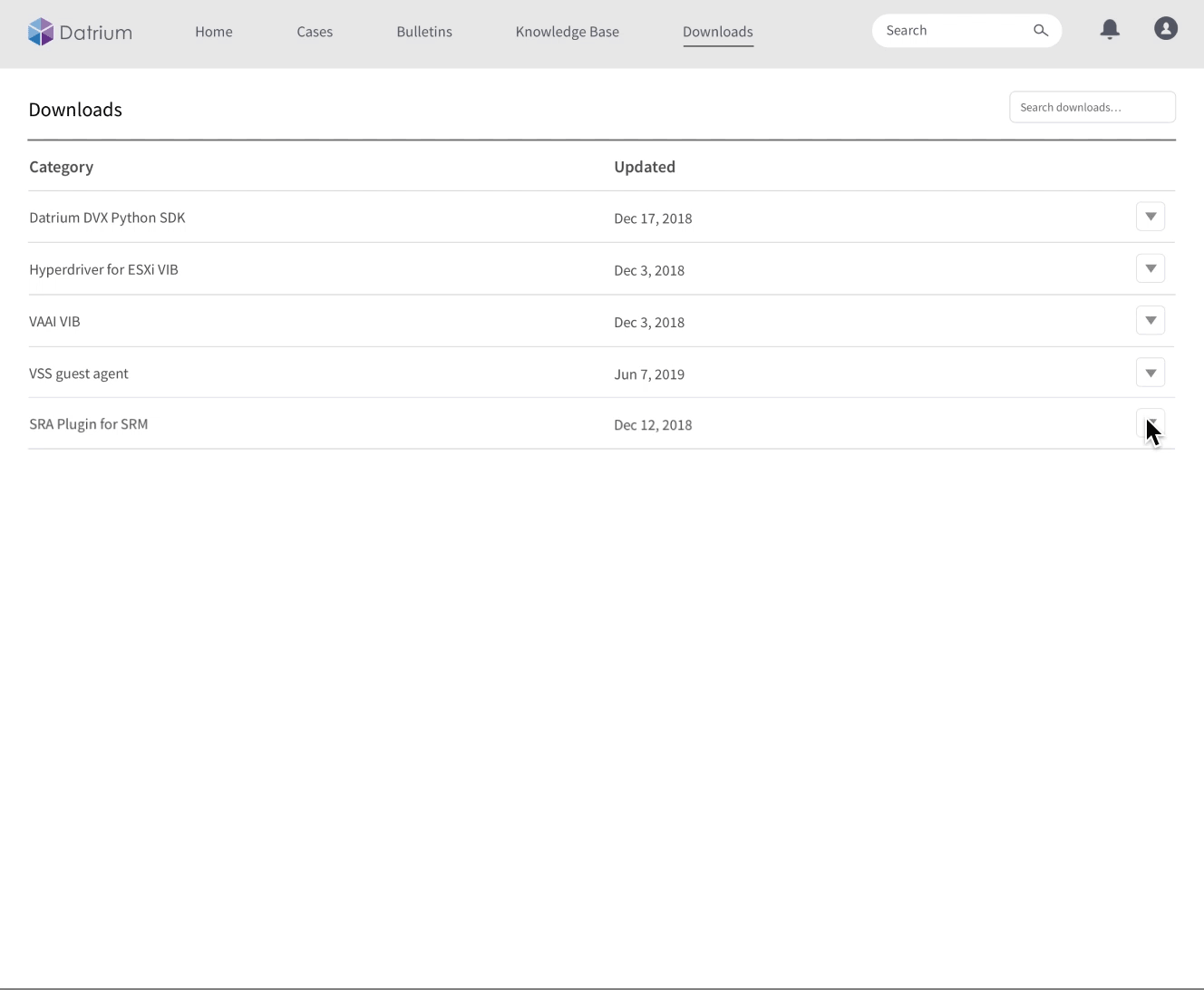Click the Jun 7, 2019 date
The height and width of the screenshot is (990, 1204).
(x=649, y=374)
